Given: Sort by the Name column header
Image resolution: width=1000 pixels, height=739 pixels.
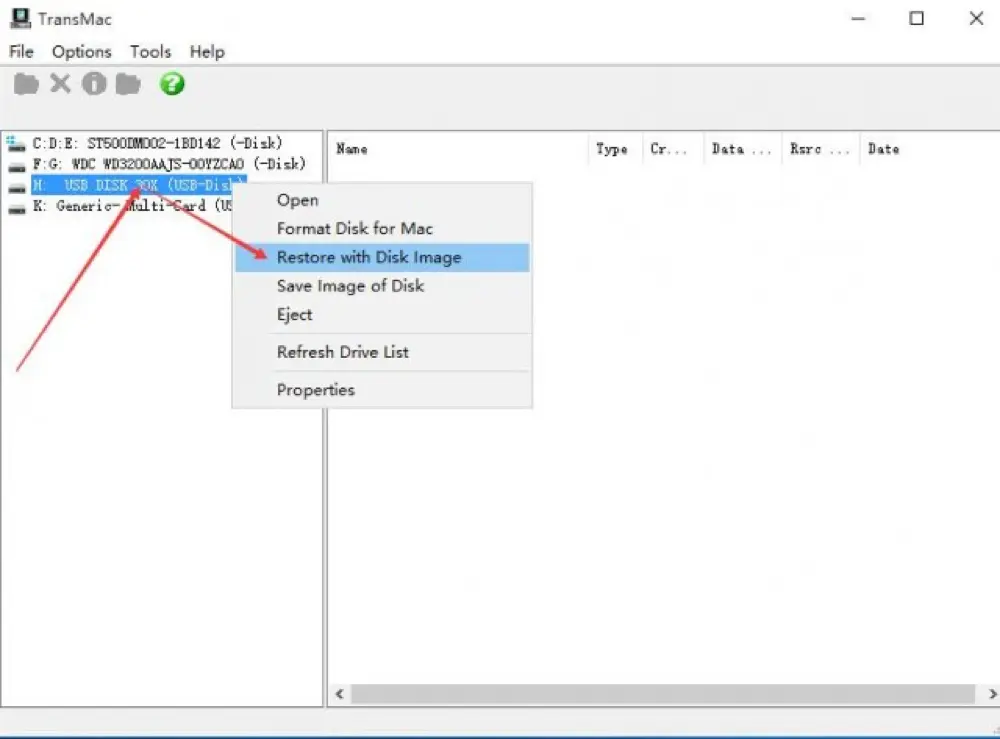Looking at the screenshot, I should (459, 149).
